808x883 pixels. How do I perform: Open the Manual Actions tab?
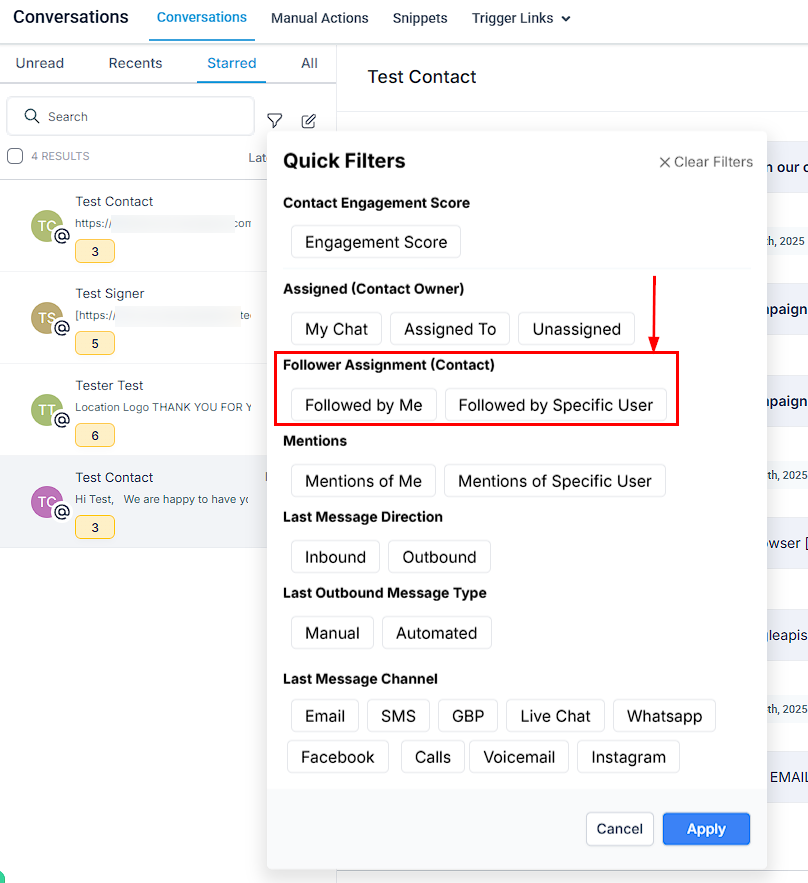pos(320,19)
